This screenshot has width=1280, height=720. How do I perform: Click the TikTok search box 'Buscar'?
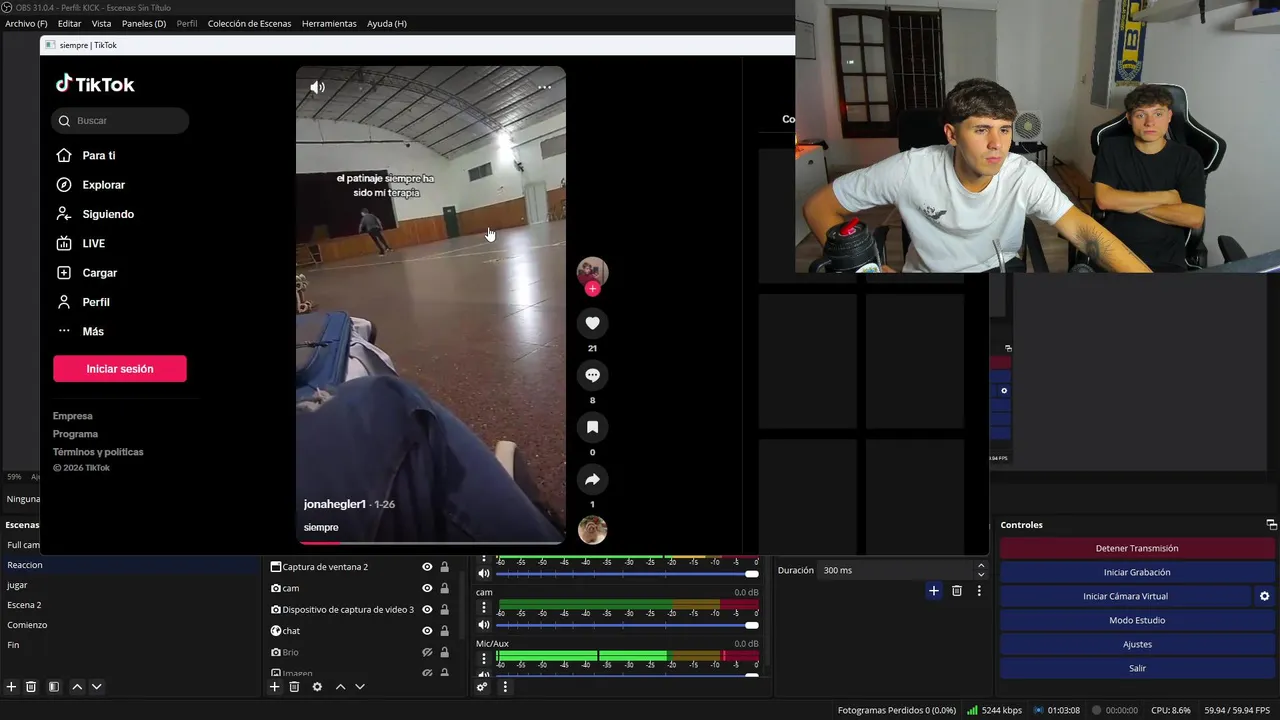[120, 121]
